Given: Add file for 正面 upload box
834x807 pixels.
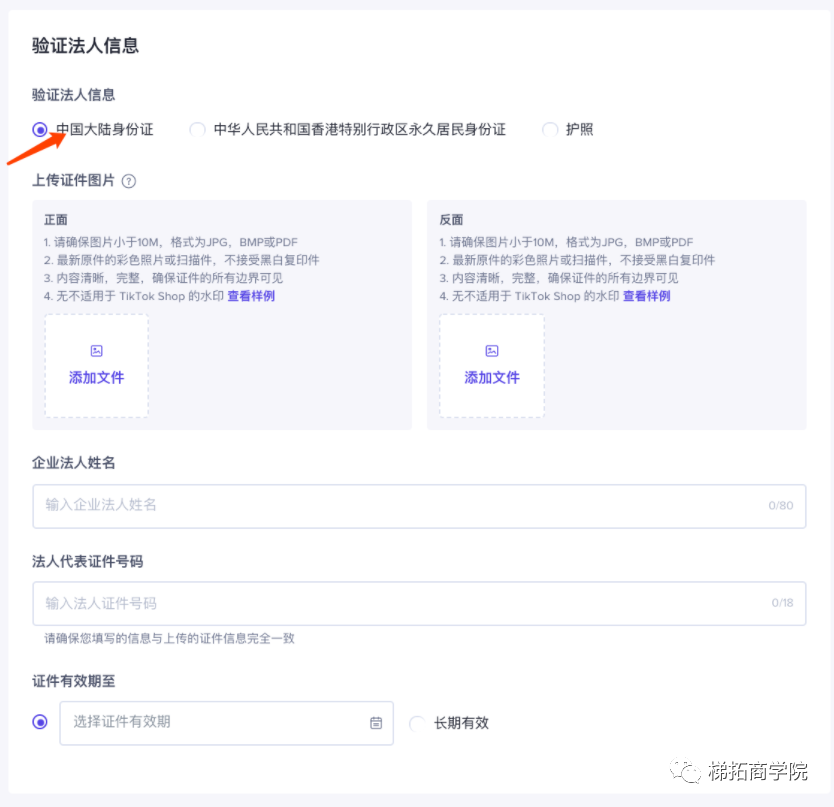Looking at the screenshot, I should [96, 366].
